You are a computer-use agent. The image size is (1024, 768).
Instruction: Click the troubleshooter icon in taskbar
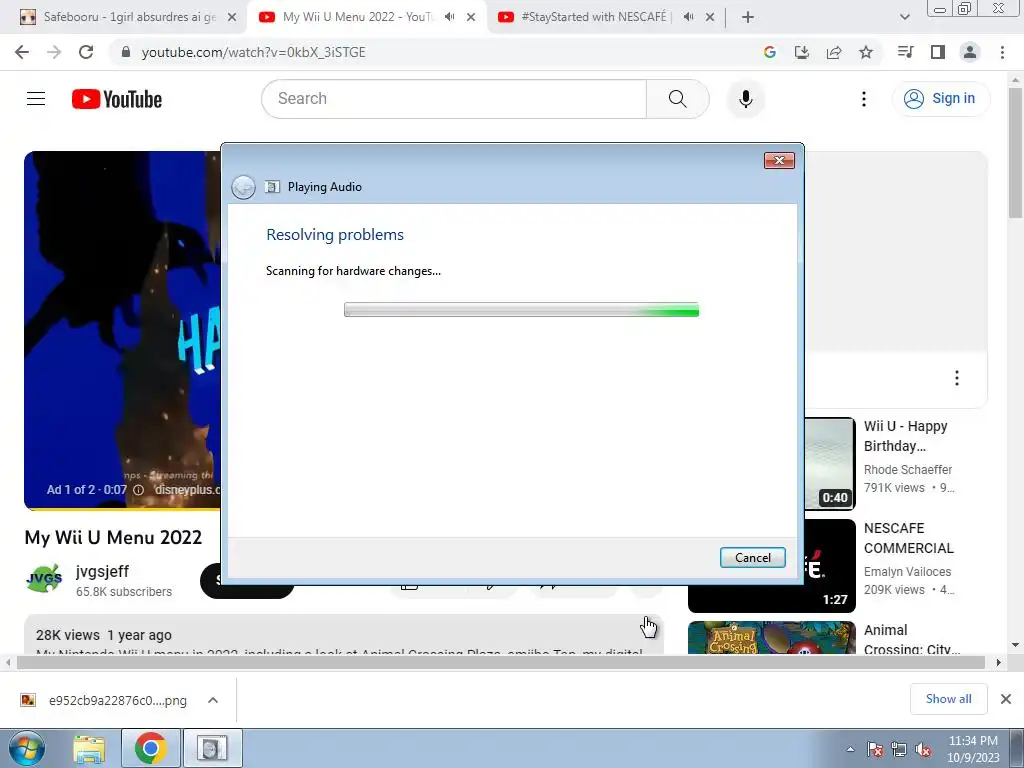coord(212,748)
